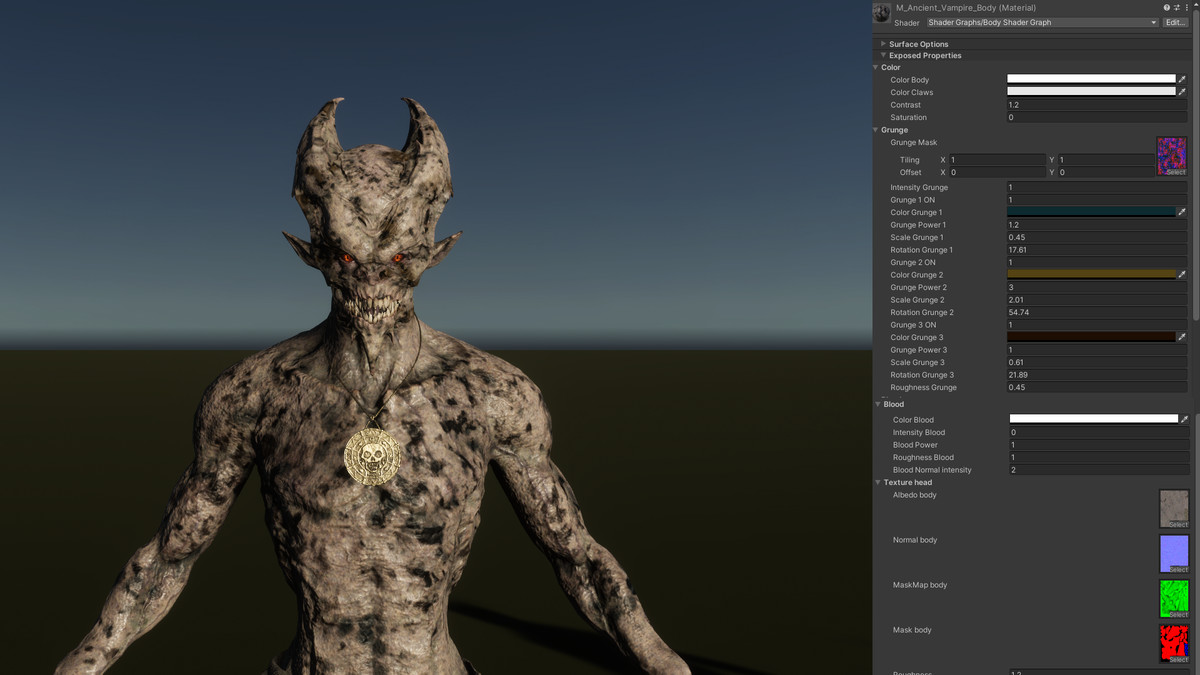
Task: Open the help icon in the material header
Action: (1166, 7)
